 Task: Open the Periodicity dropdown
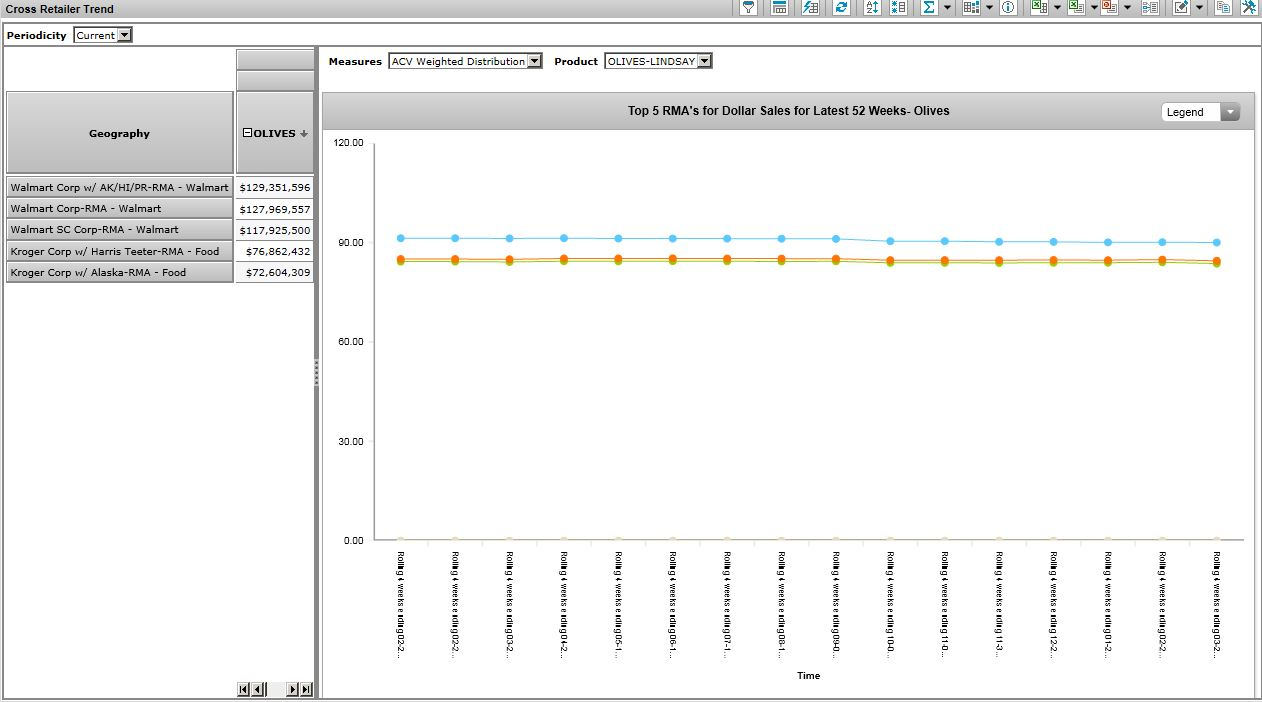(x=124, y=35)
